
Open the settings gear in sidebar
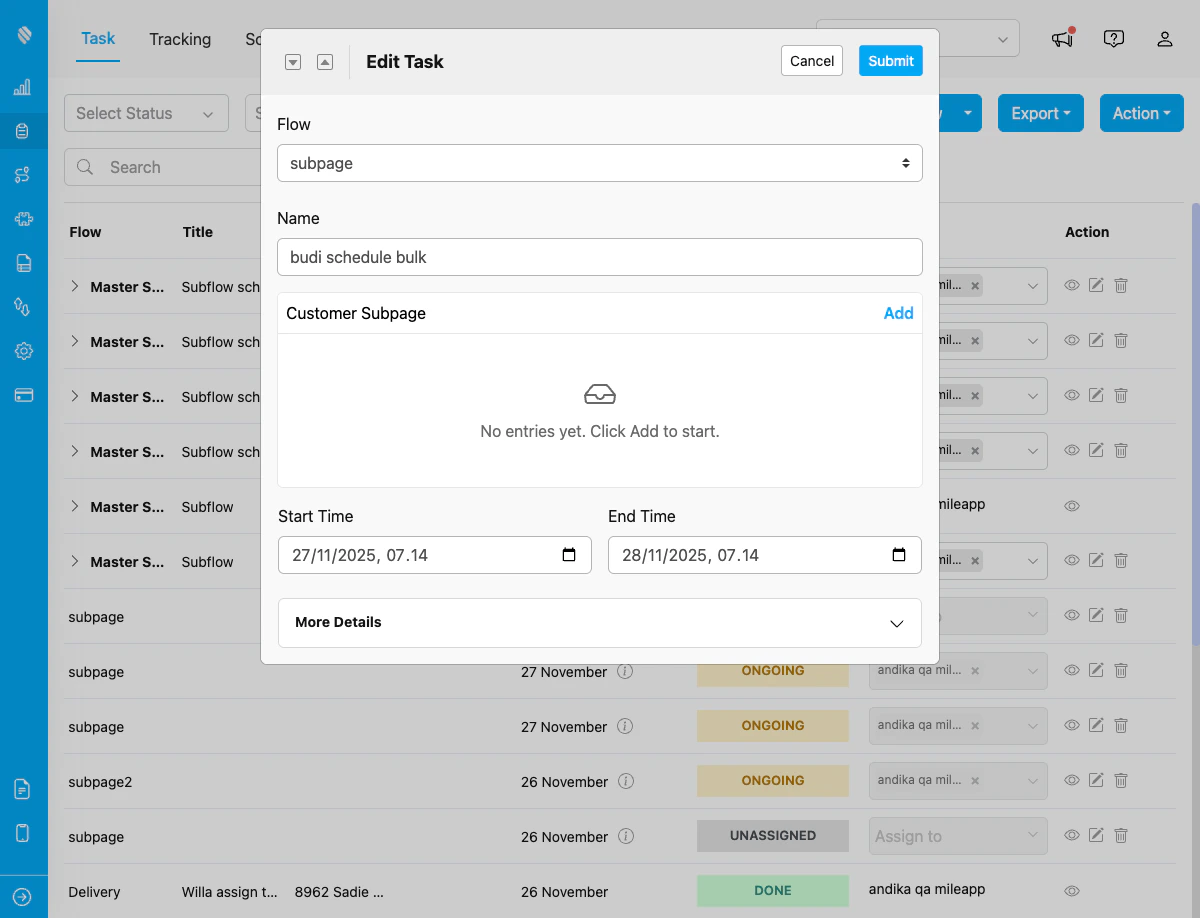click(x=23, y=351)
